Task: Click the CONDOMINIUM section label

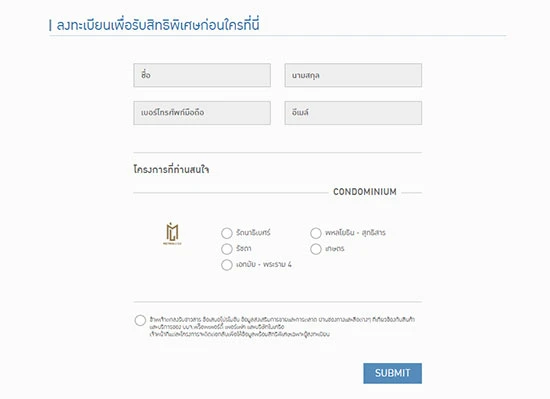Action: coord(365,192)
